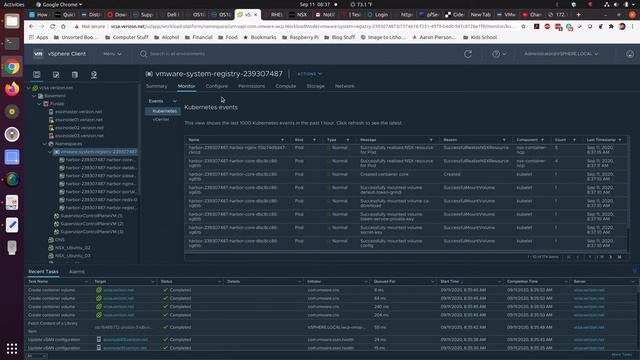Open a new Chrome tab
This screenshot has width=640, height=360.
click(578, 14)
